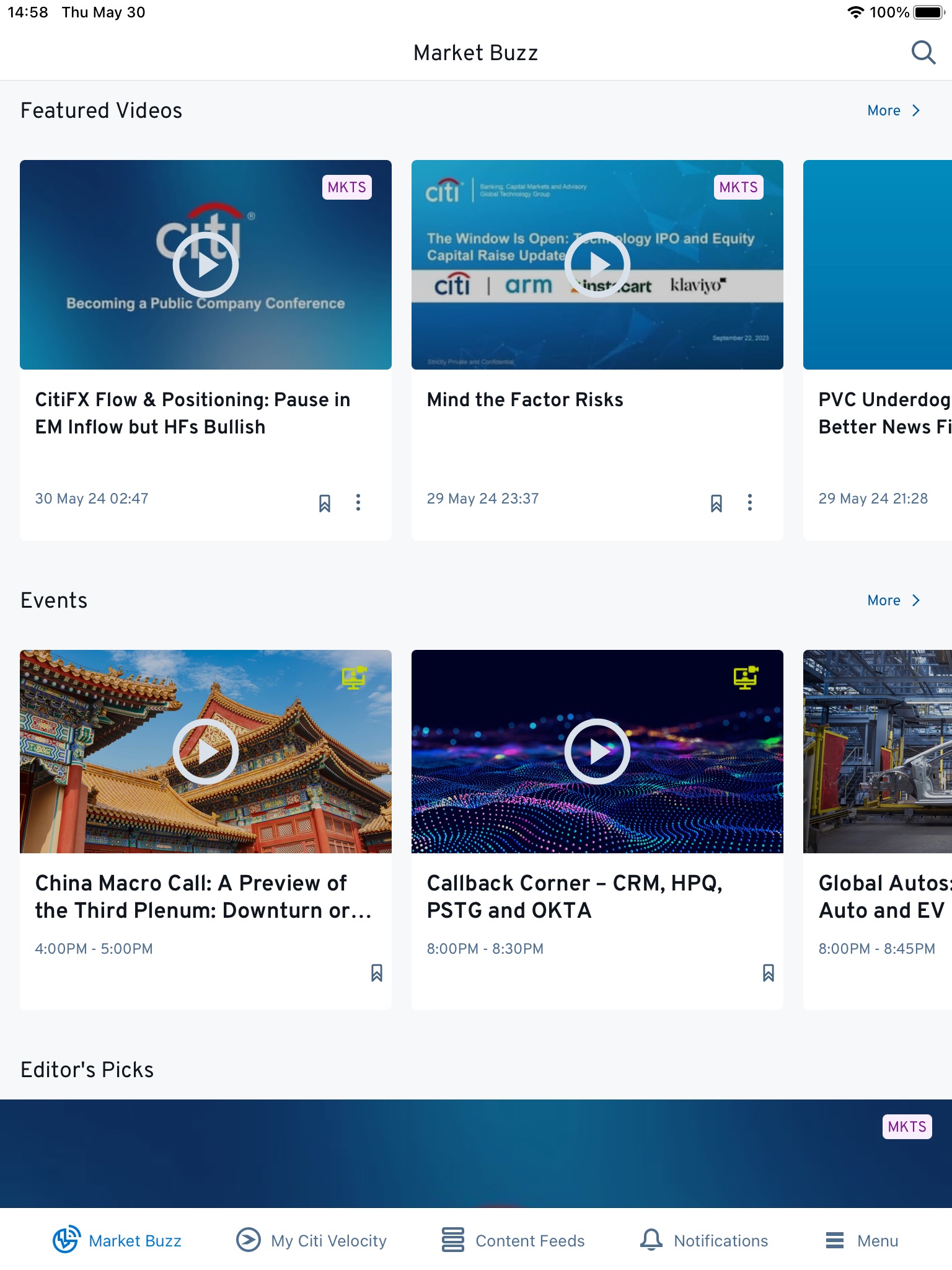Screen dimensions: 952x1270
Task: Tap the battery status icon
Action: click(x=928, y=12)
